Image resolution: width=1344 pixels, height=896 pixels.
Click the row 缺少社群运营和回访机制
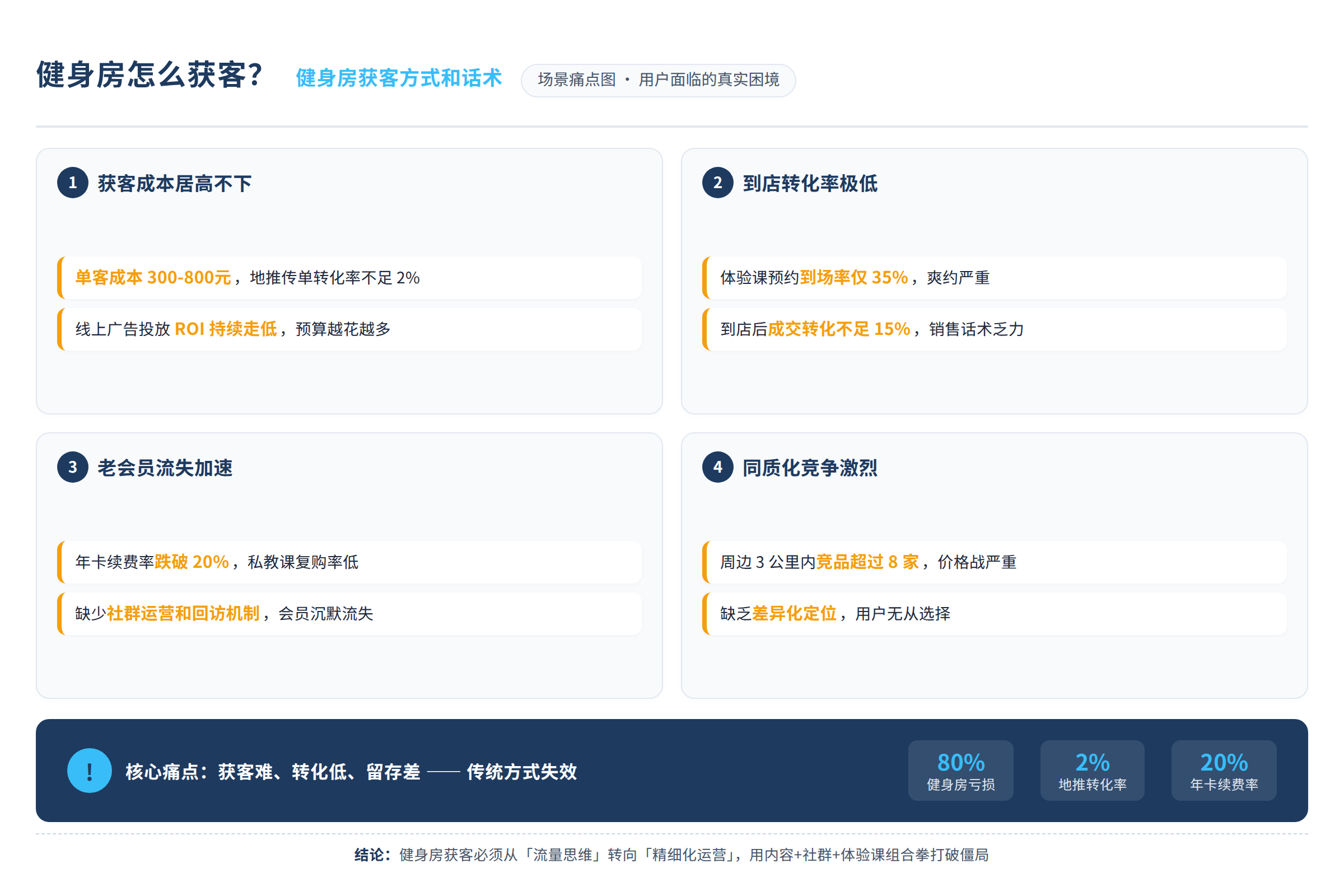349,614
